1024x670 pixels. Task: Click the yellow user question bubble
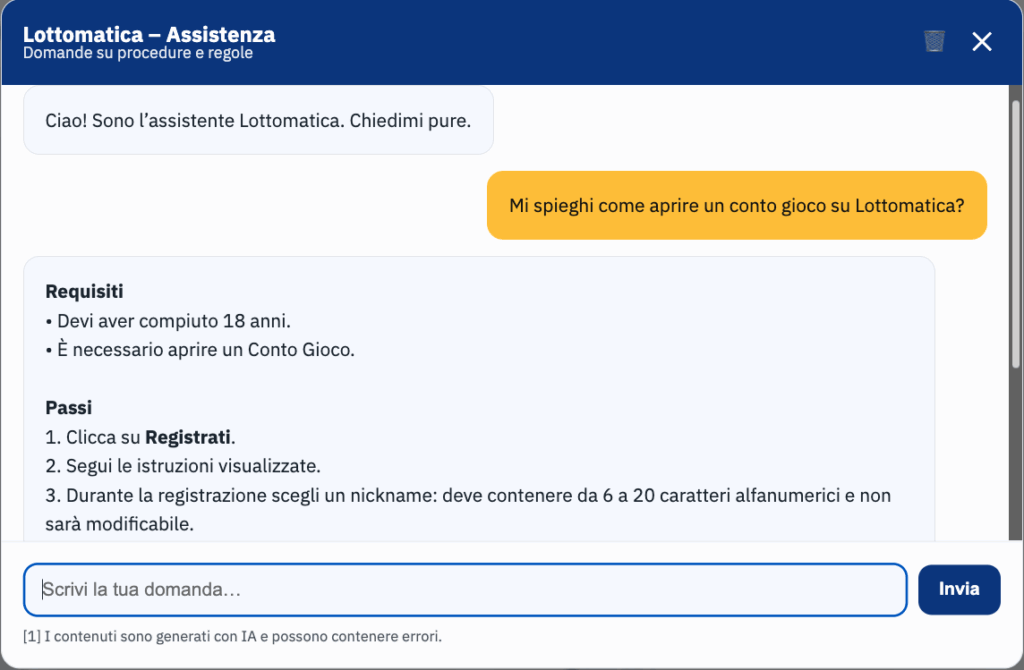click(x=737, y=206)
